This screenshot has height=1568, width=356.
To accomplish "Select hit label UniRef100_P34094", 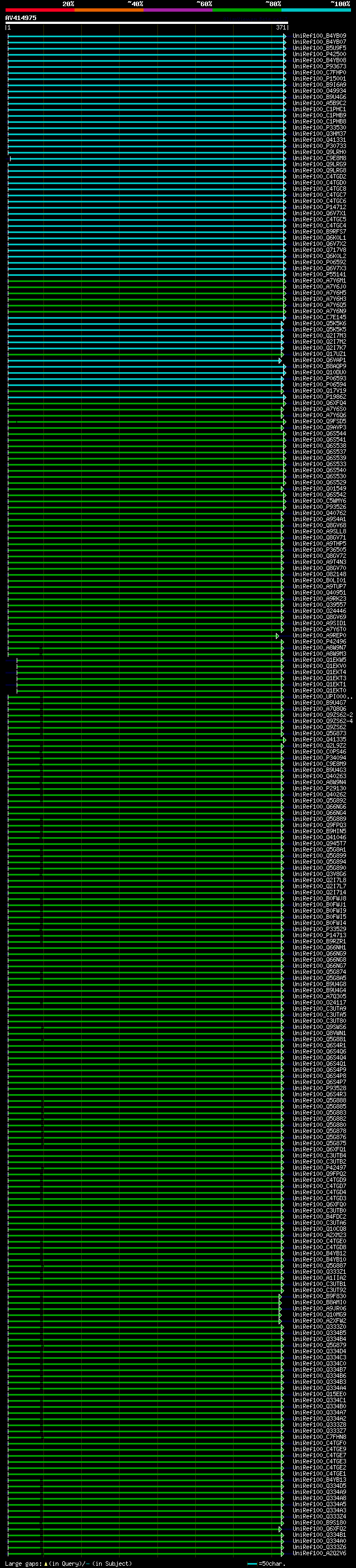I will coord(319,758).
